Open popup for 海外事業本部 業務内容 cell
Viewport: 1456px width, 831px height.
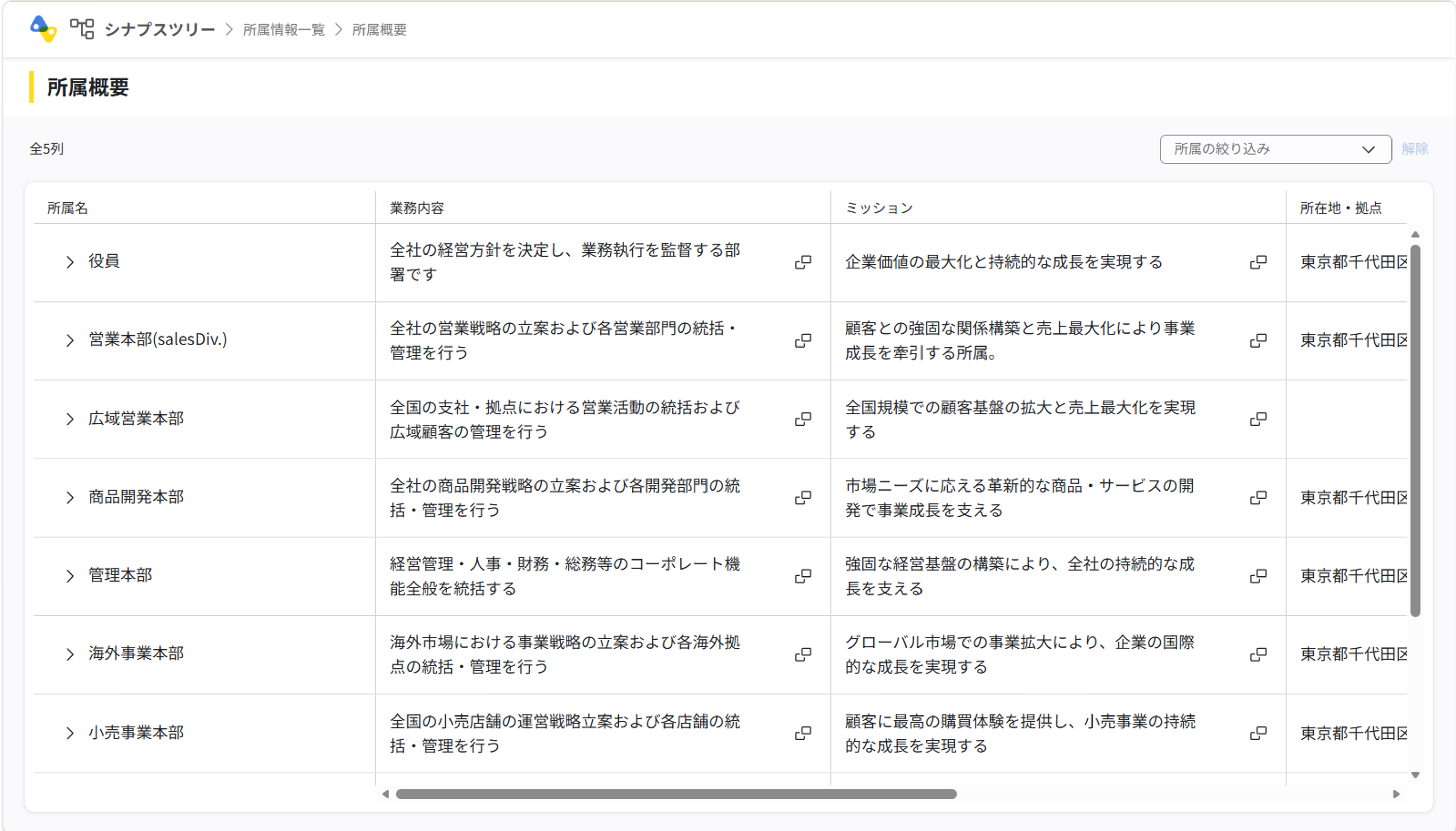click(x=803, y=654)
